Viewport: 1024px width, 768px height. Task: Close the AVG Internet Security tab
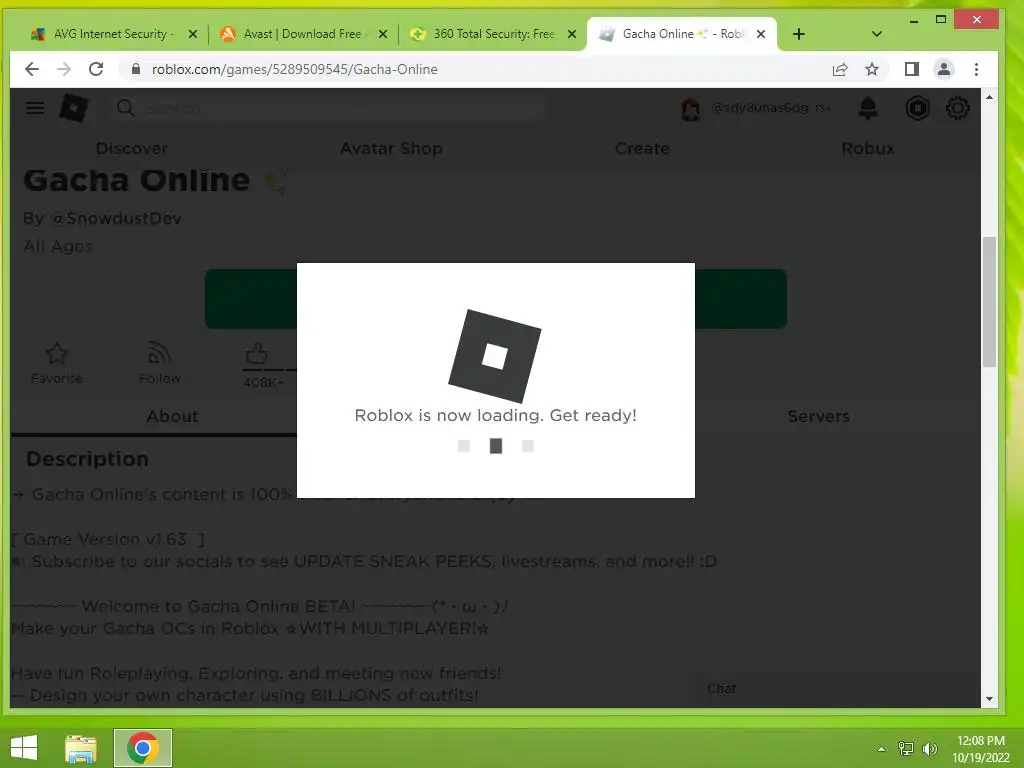point(193,34)
